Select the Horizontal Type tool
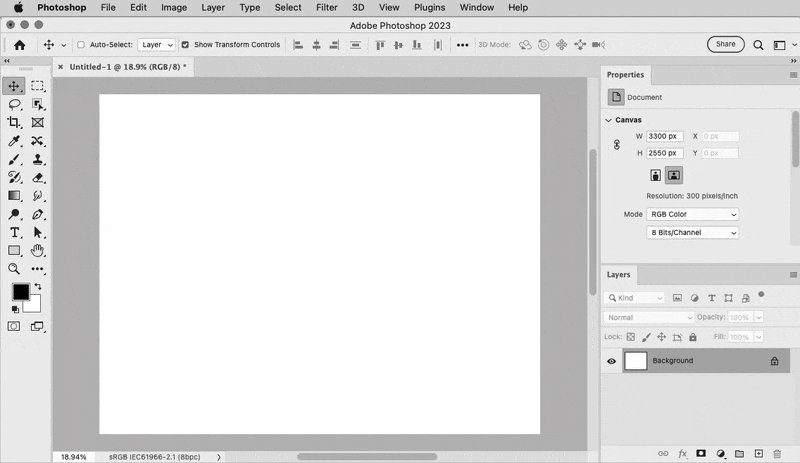 click(x=14, y=232)
